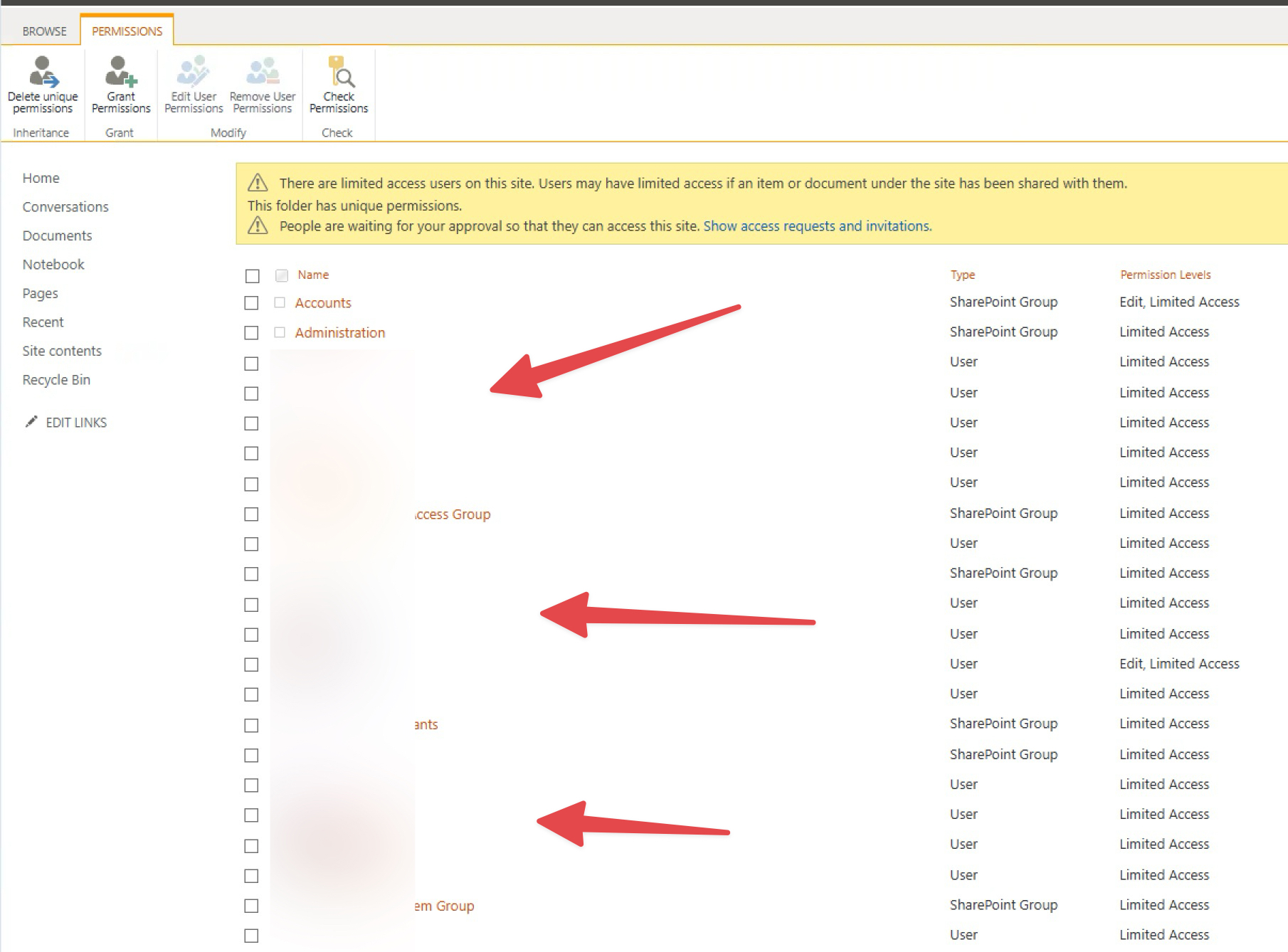Open the group link ending in 'em Group'
This screenshot has height=952, width=1288.
coord(444,906)
